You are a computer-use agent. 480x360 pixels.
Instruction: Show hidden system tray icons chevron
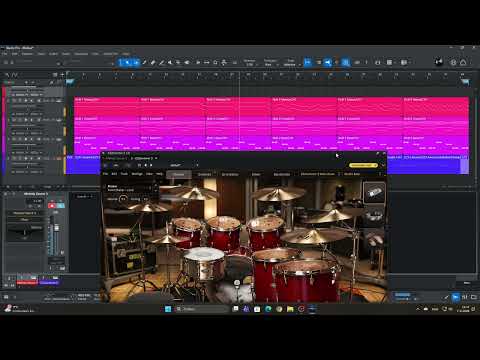click(417, 309)
